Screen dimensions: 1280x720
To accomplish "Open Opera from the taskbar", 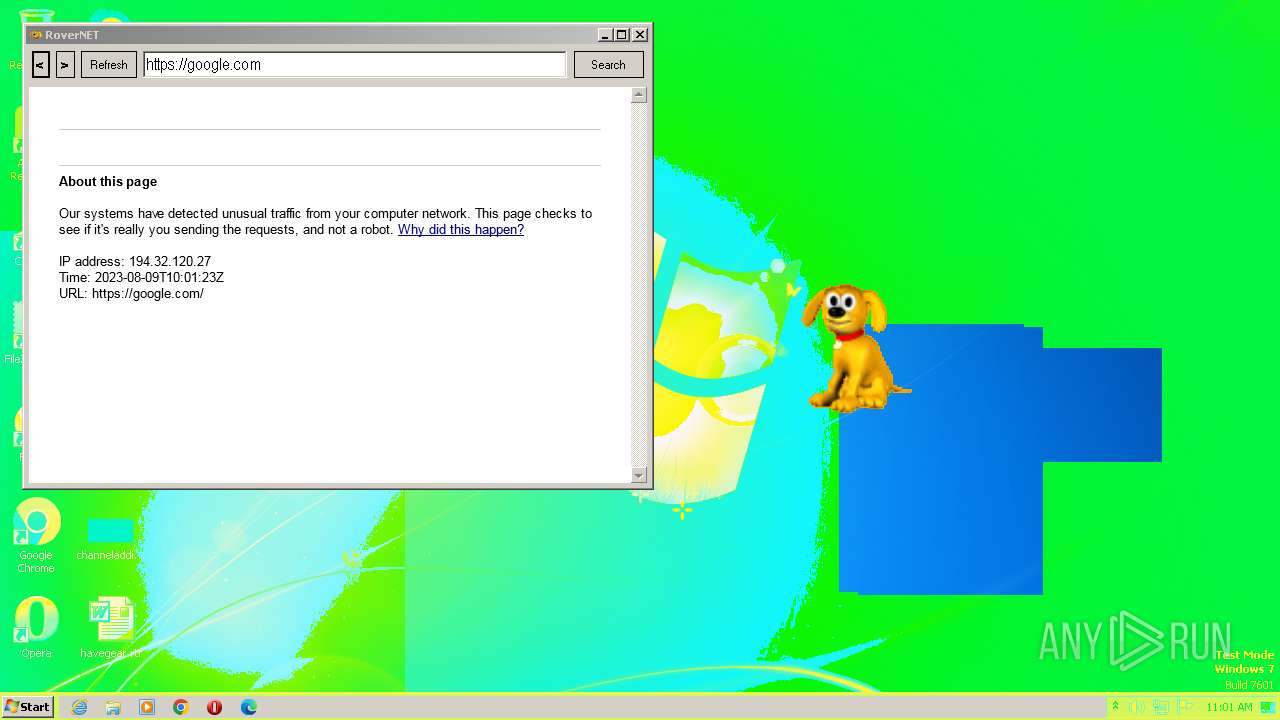I will 215,707.
